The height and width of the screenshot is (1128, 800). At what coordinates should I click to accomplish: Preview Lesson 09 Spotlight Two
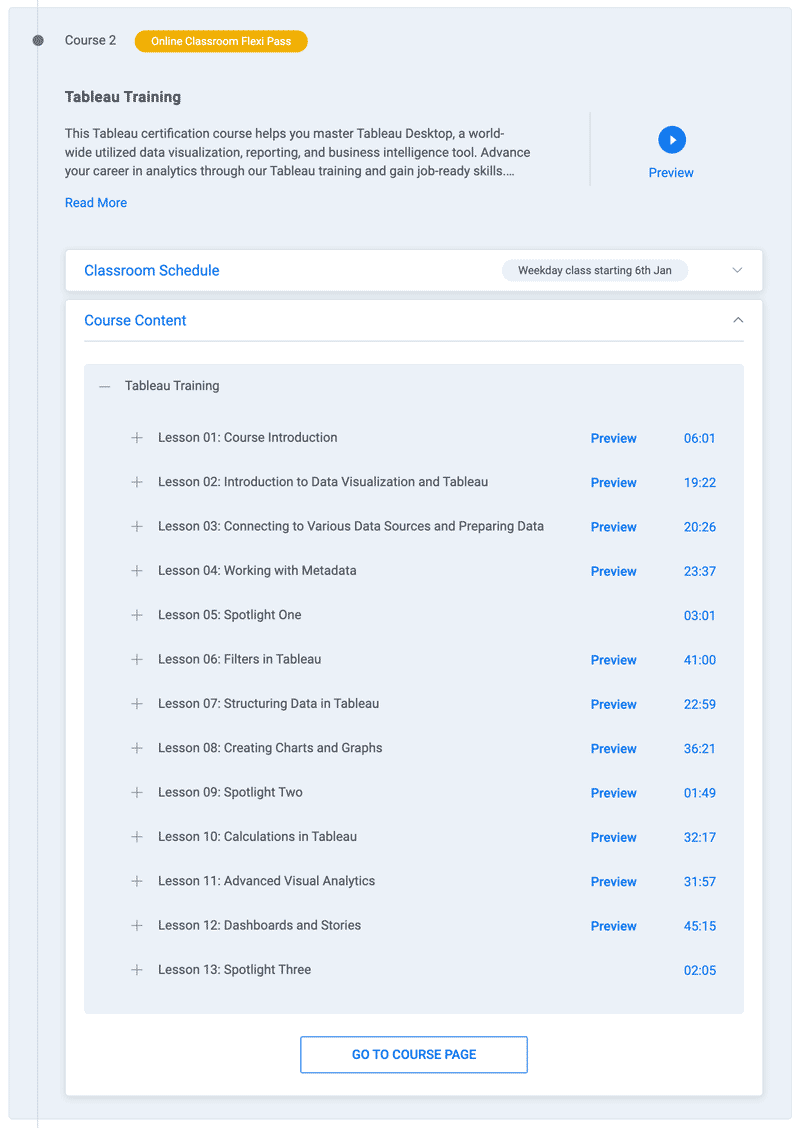(x=614, y=793)
